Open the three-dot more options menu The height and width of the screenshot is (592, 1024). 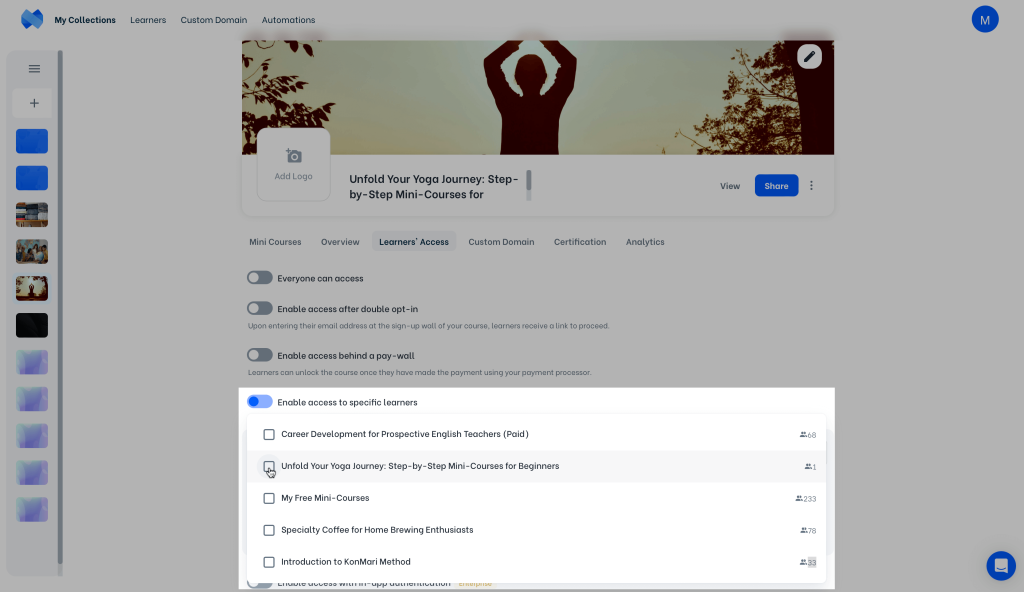(x=812, y=186)
